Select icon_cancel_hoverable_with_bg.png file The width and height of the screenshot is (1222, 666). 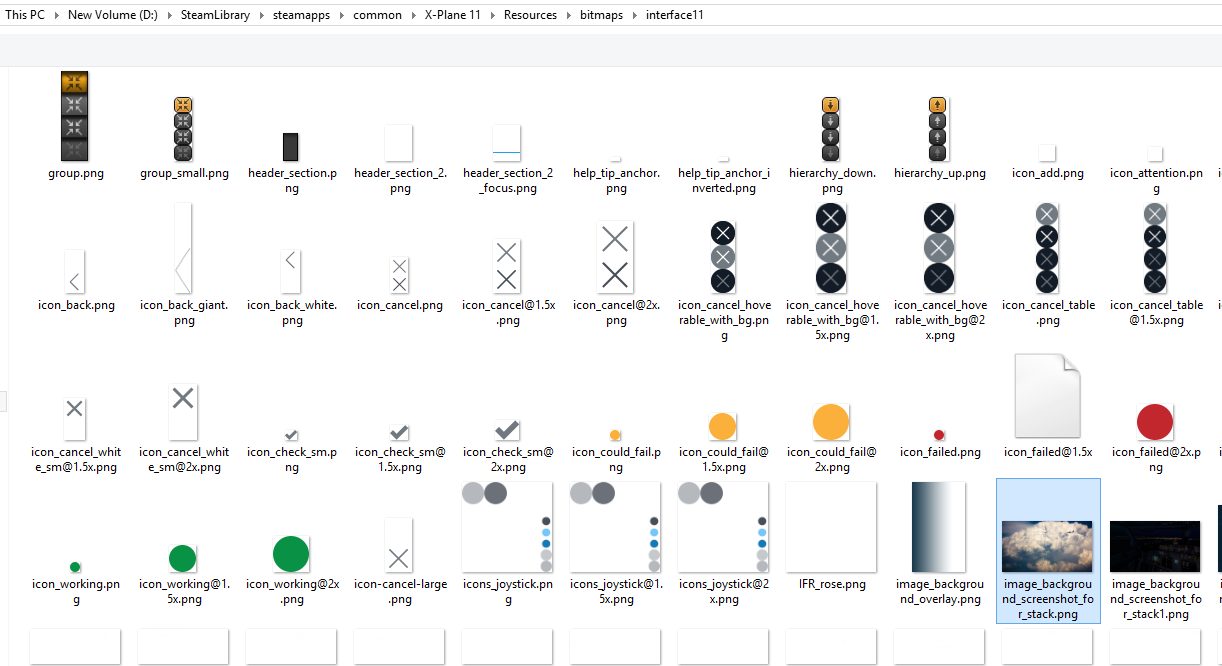723,257
